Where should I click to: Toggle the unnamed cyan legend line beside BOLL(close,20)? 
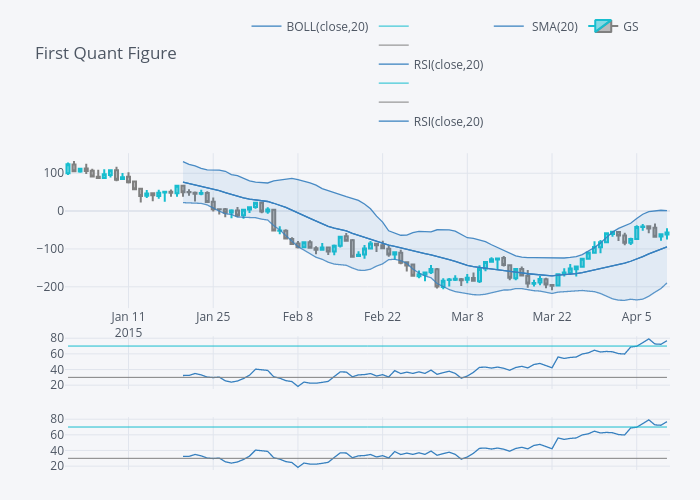[x=394, y=27]
